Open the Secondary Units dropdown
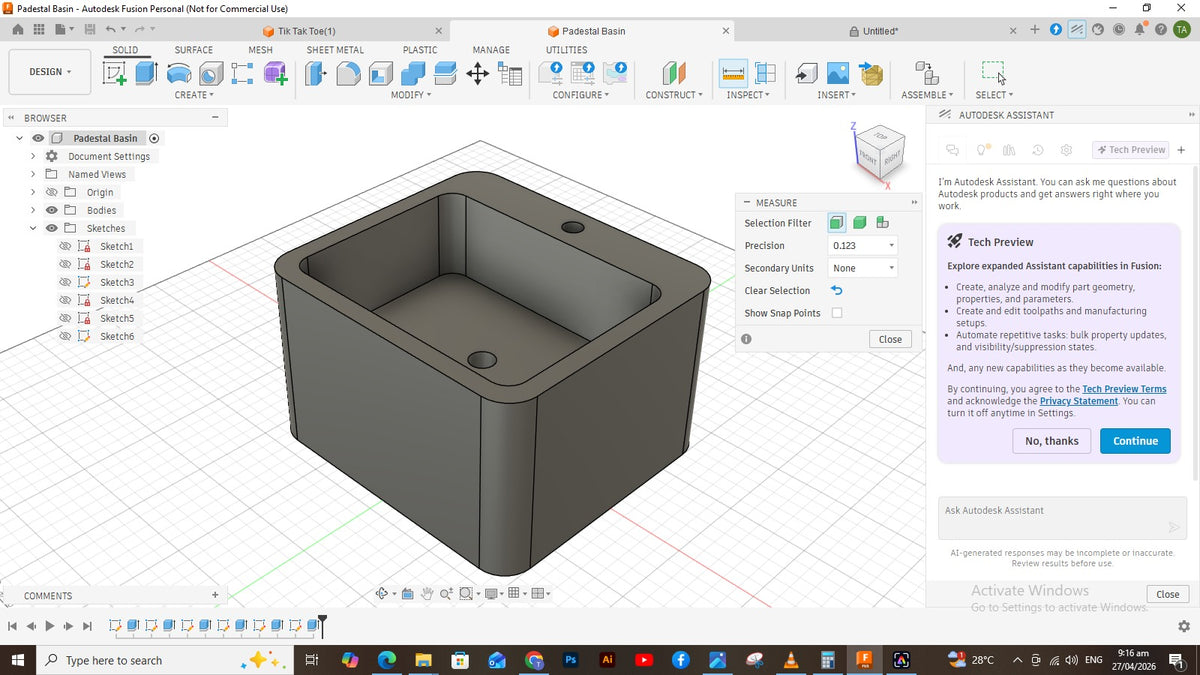 point(862,268)
